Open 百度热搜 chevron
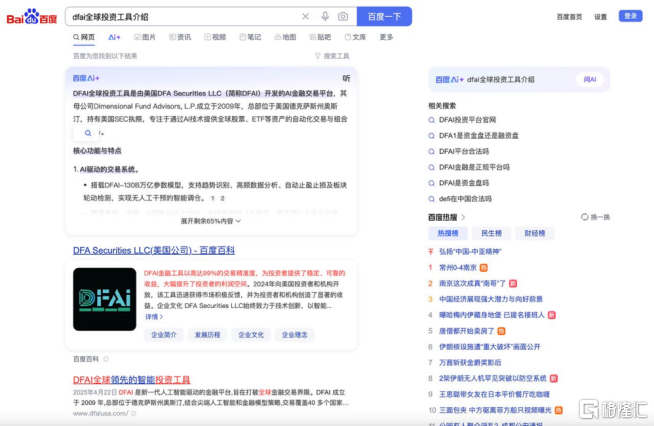The image size is (654, 426). click(x=463, y=217)
